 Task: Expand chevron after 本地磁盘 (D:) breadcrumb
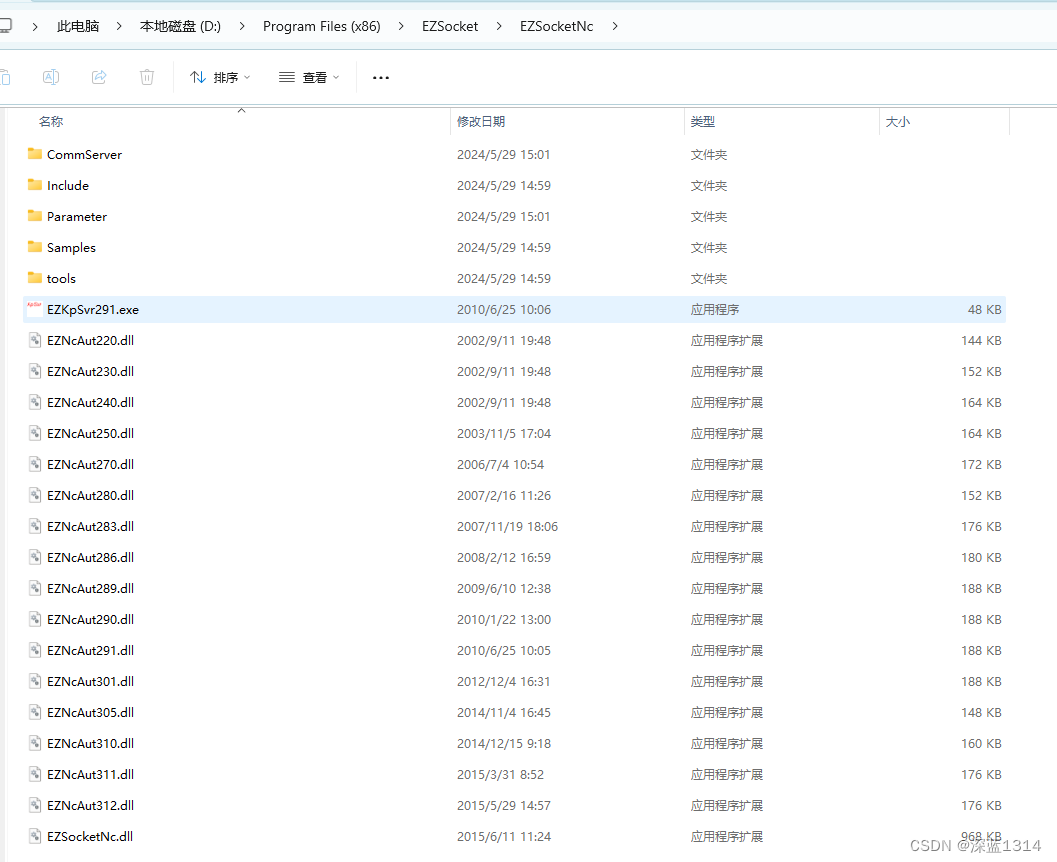tap(242, 26)
